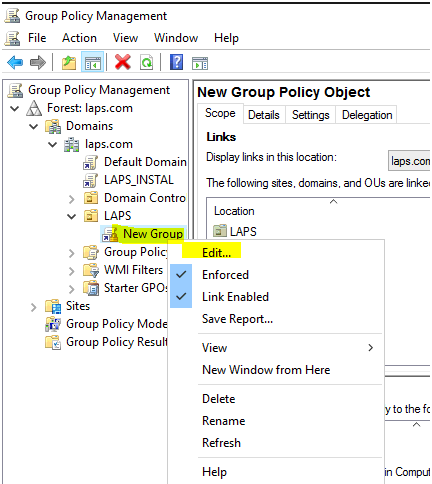Click the Group Policy Objects folder icon
Screen dimensions: 432x484
[91, 252]
